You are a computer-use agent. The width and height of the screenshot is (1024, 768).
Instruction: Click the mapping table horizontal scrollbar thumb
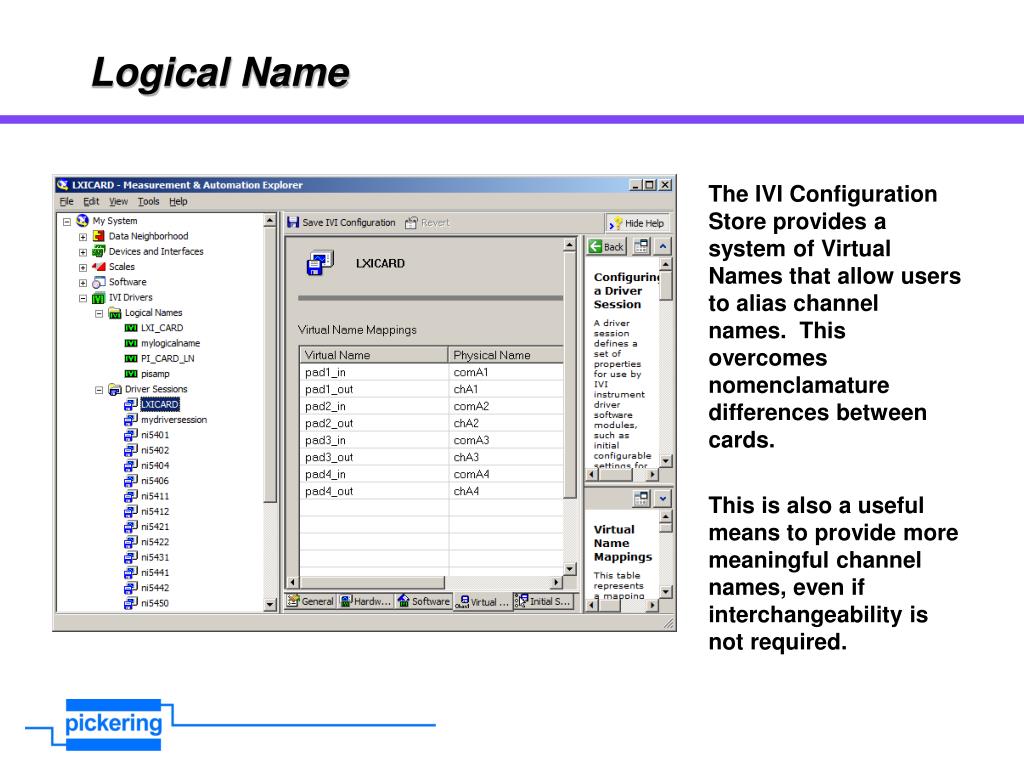coord(372,582)
